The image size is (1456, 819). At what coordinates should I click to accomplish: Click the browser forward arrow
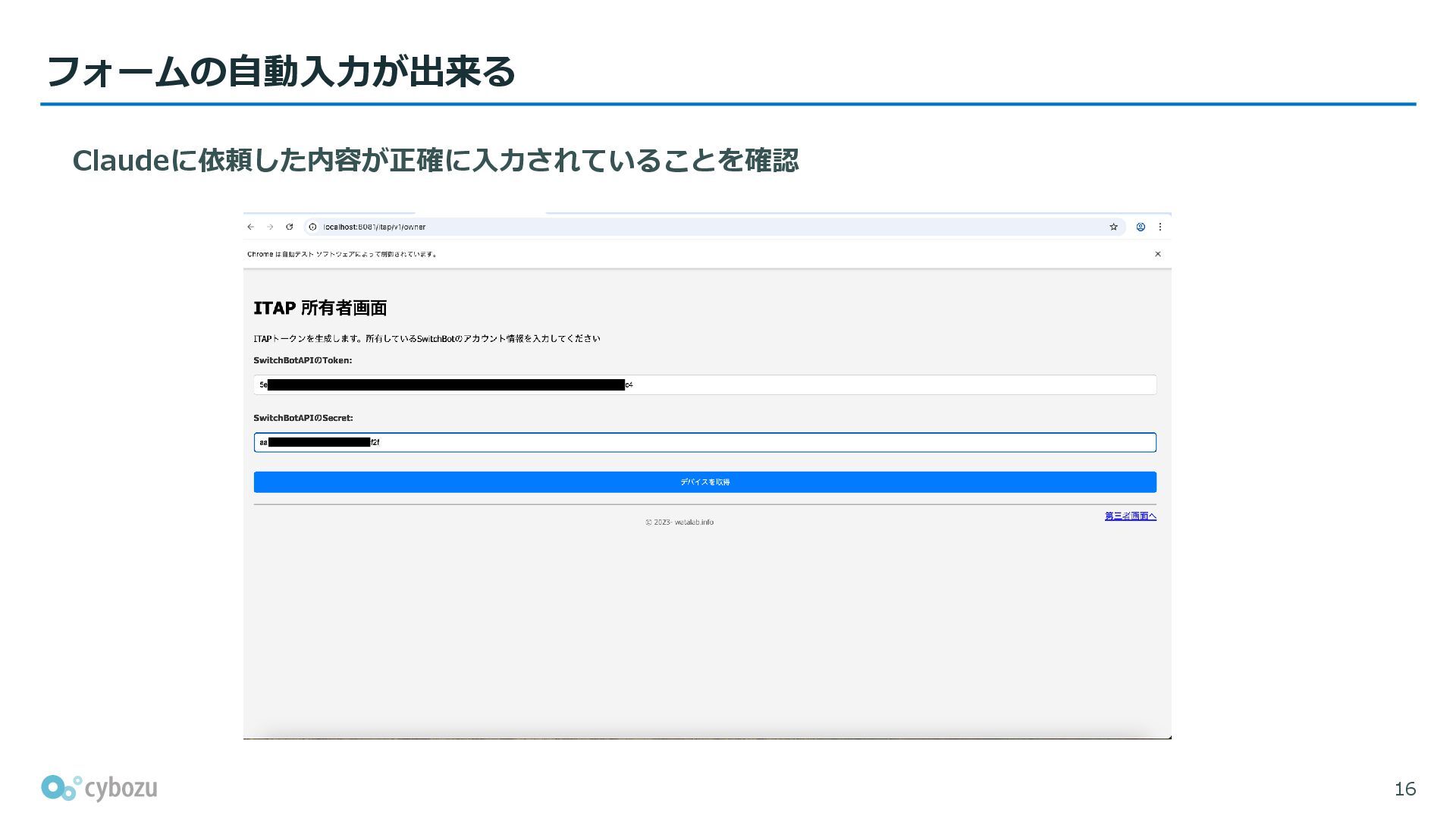tap(270, 227)
